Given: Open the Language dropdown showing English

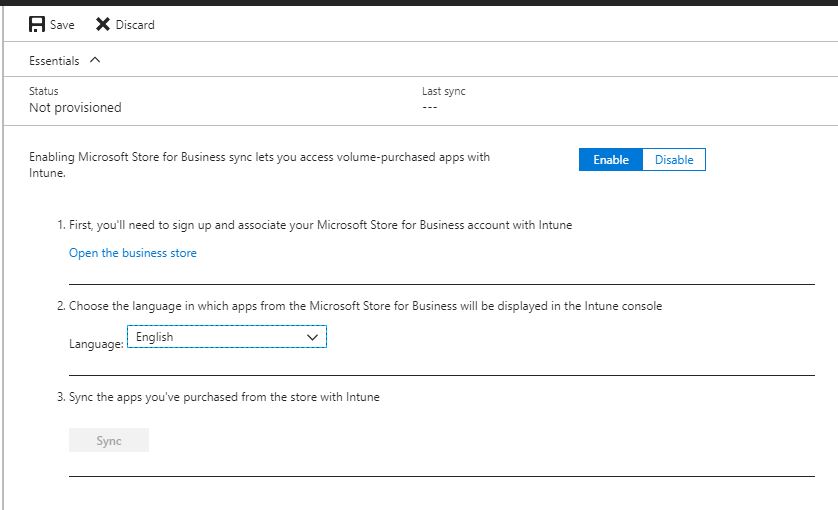Looking at the screenshot, I should coord(227,337).
